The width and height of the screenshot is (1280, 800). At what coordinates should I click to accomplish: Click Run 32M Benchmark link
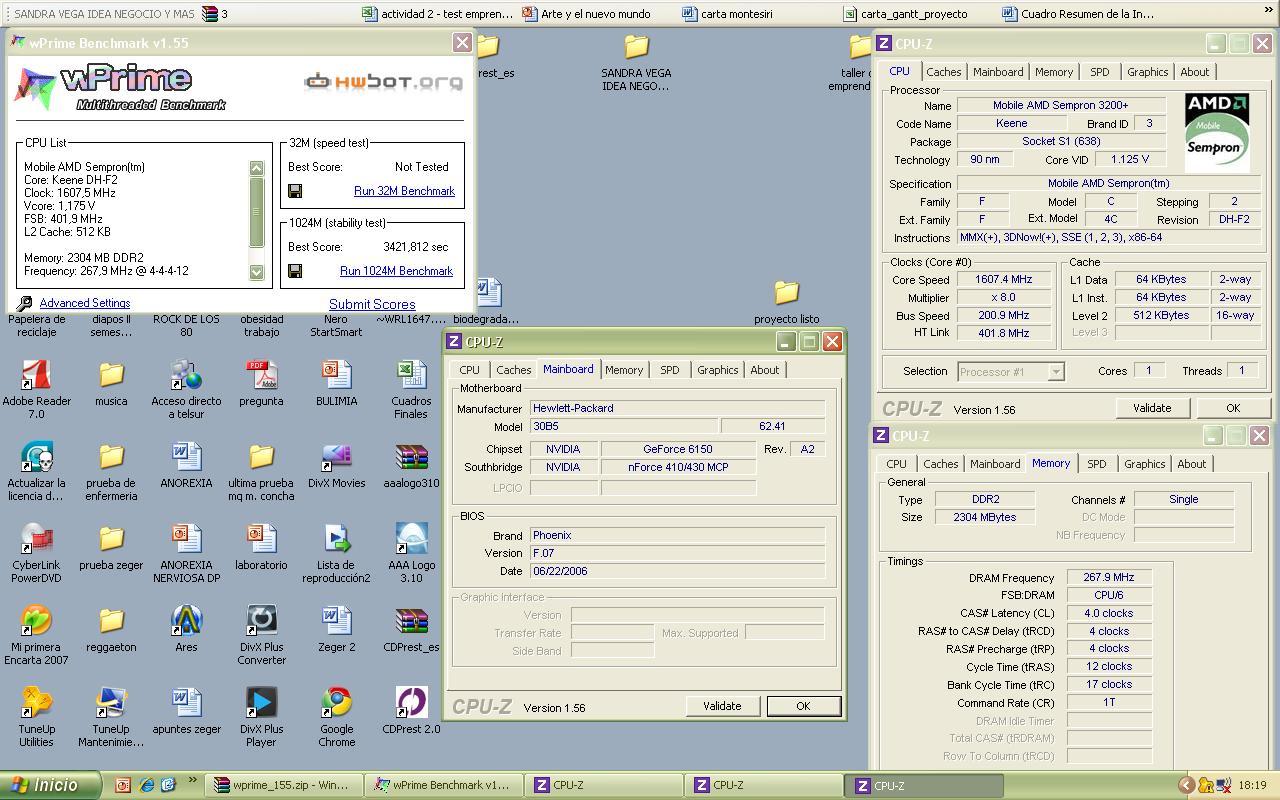(404, 191)
